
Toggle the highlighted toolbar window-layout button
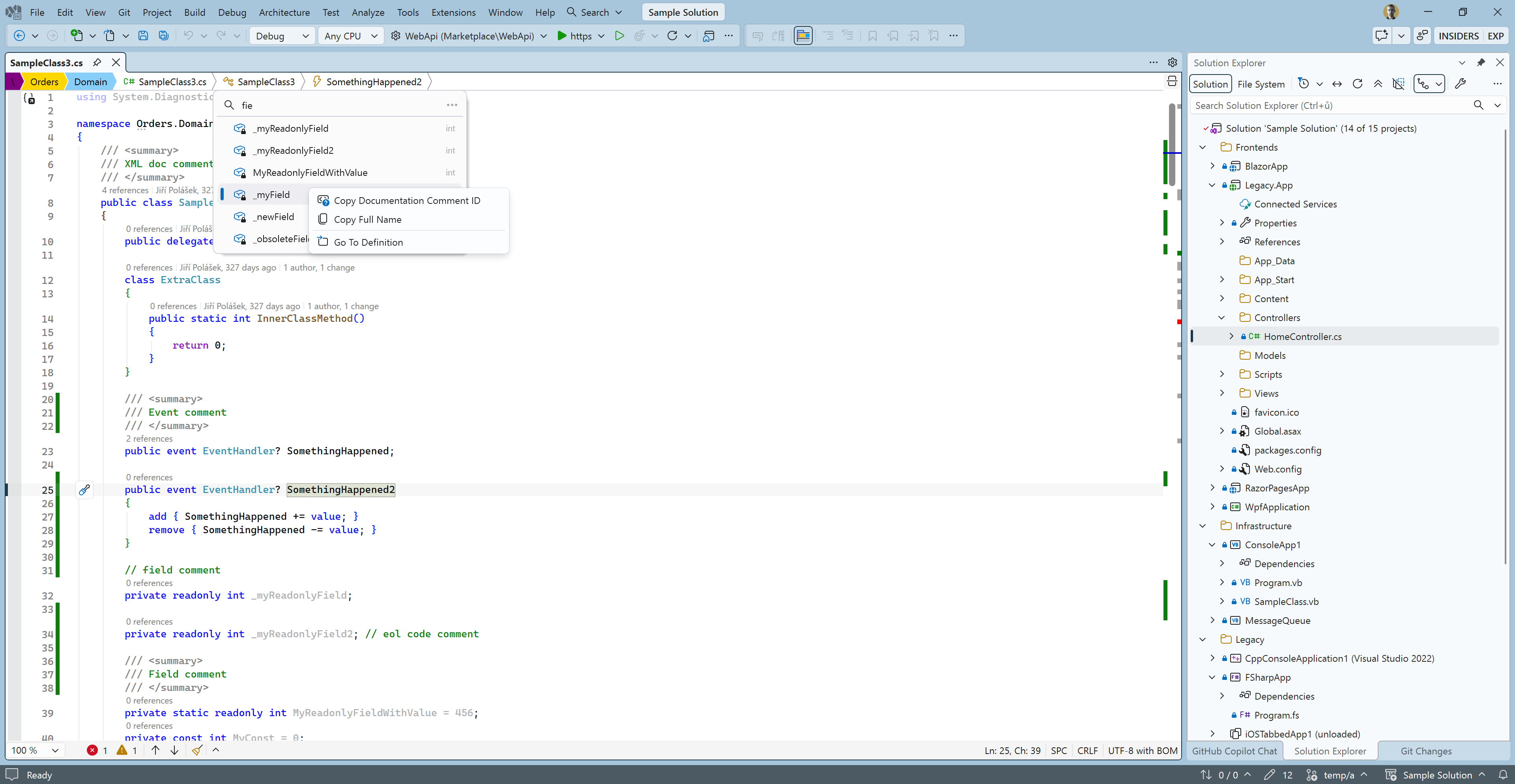pyautogui.click(x=803, y=36)
